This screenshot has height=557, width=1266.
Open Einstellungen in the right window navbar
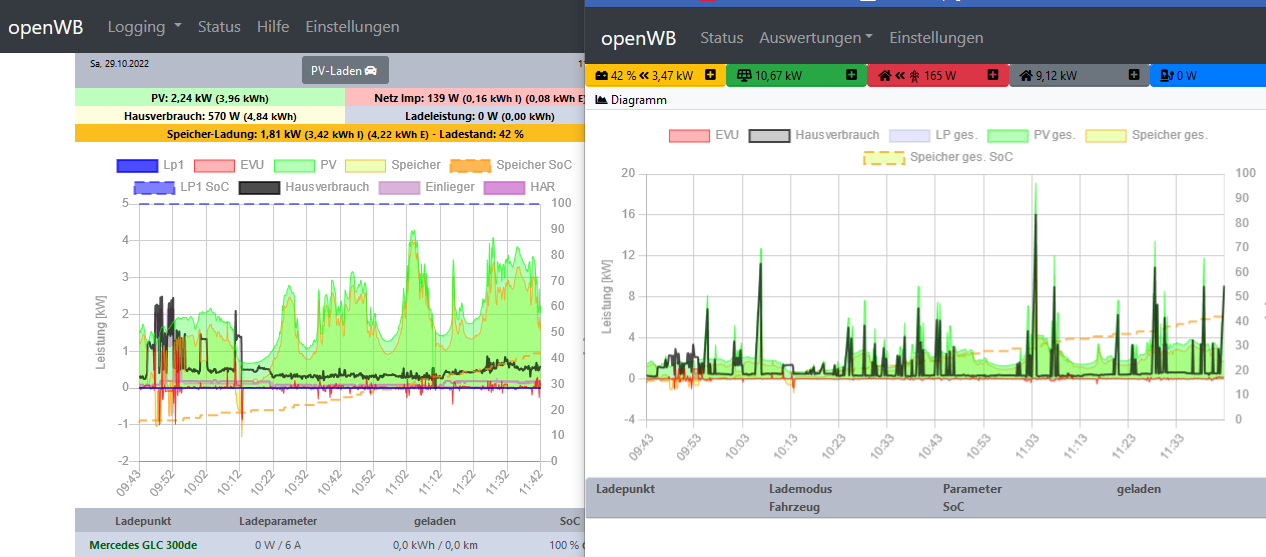[936, 38]
